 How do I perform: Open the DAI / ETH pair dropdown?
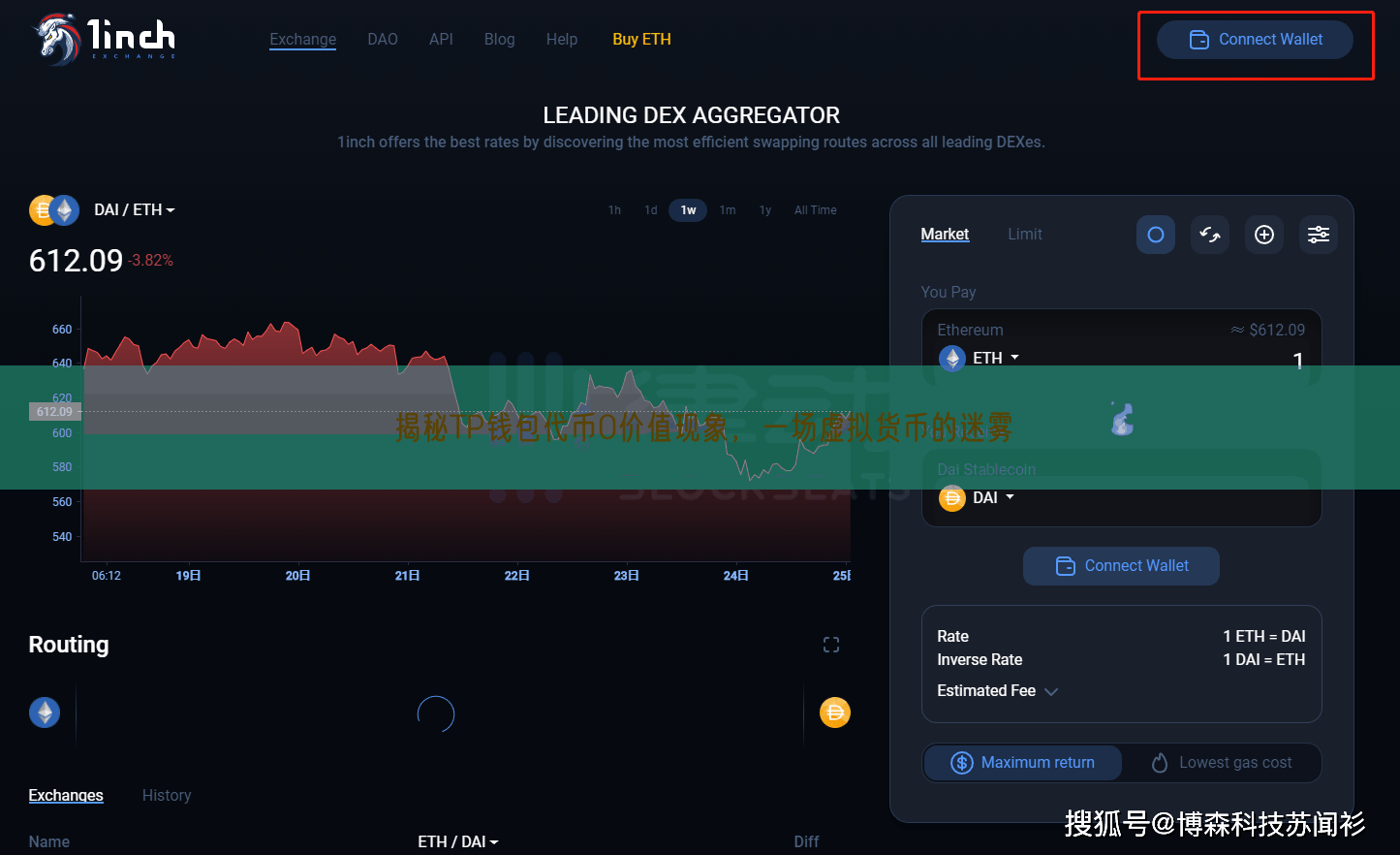click(135, 210)
